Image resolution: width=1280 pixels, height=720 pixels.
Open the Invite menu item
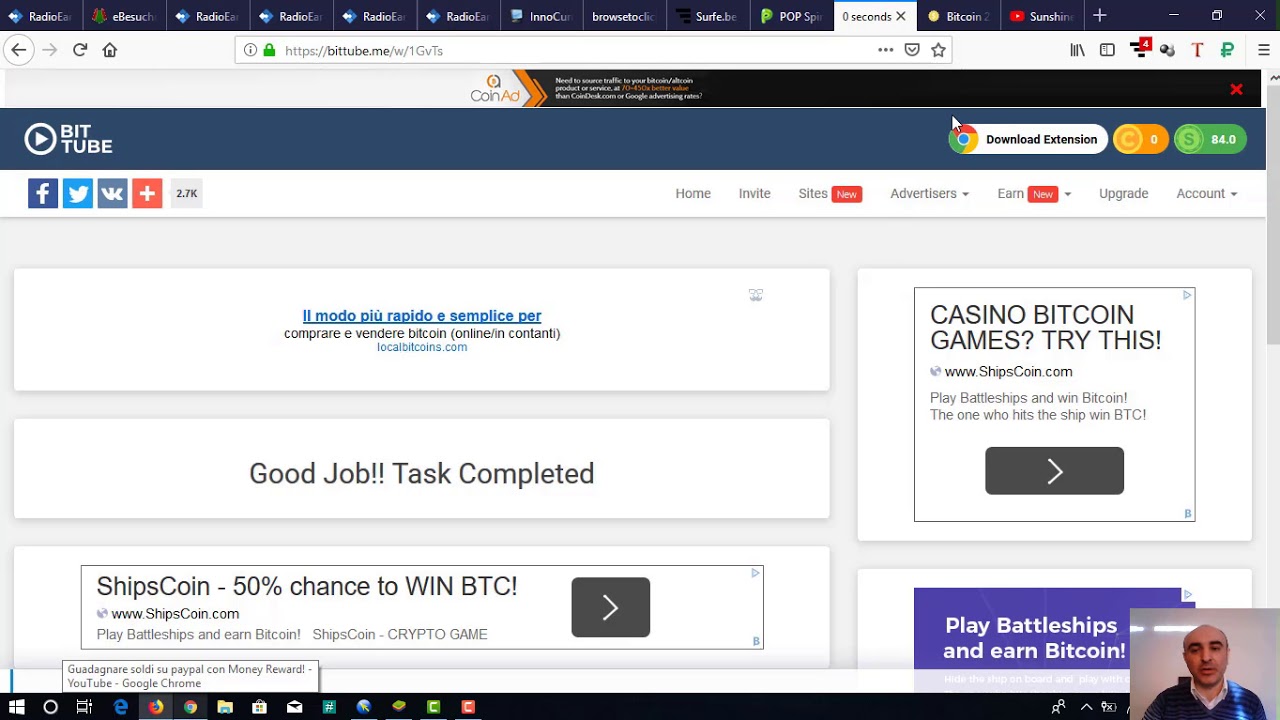754,194
